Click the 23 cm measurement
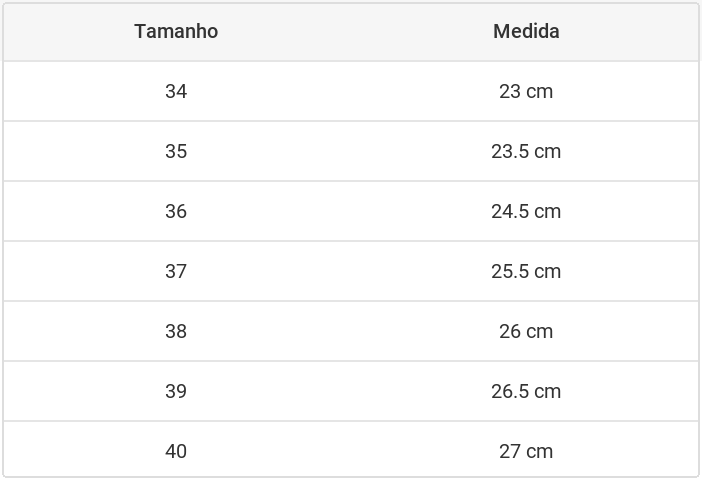 (526, 91)
